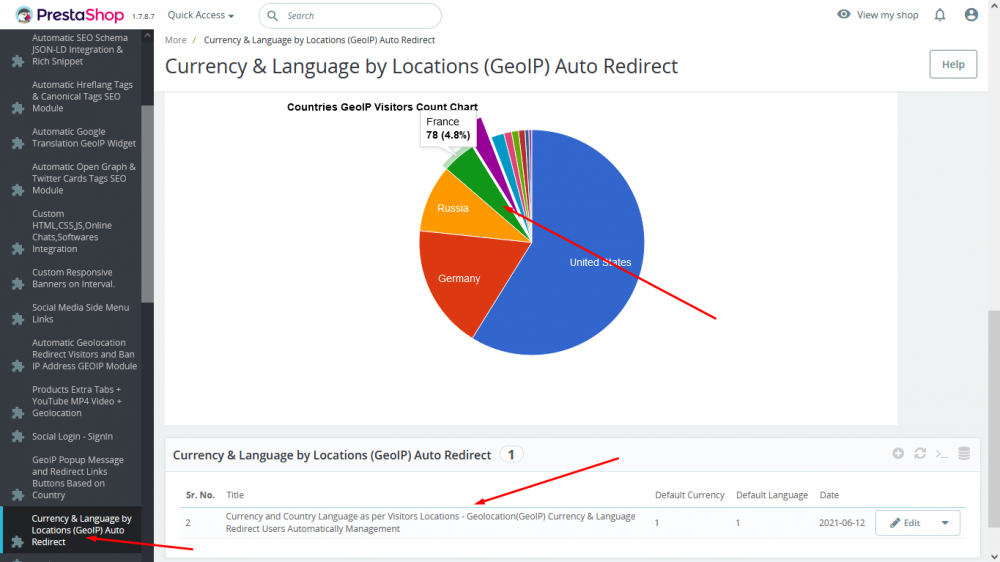This screenshot has height=562, width=1000.
Task: Open Automatic Hreflang Tags & Canonical Tags module
Action: [82, 96]
